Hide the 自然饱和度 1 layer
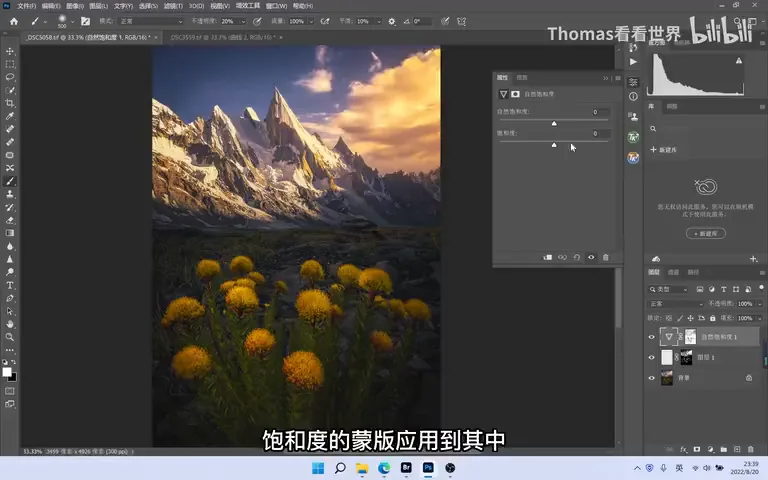Image resolution: width=768 pixels, height=480 pixels. (x=651, y=337)
